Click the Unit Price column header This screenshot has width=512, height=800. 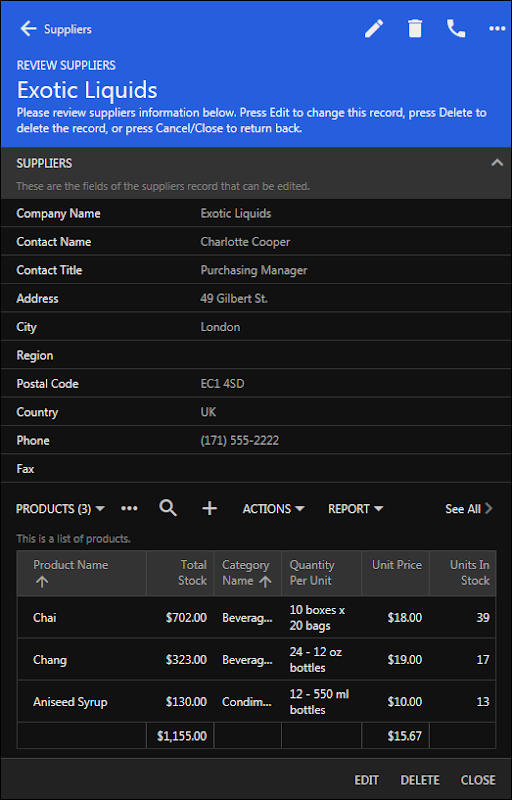pos(395,573)
